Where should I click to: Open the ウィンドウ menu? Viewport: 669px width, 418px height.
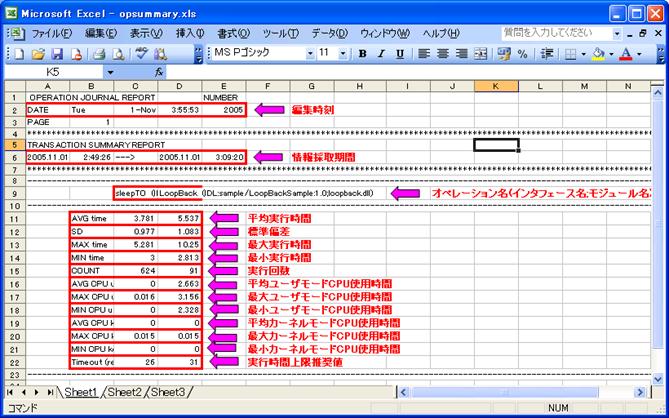coord(385,33)
